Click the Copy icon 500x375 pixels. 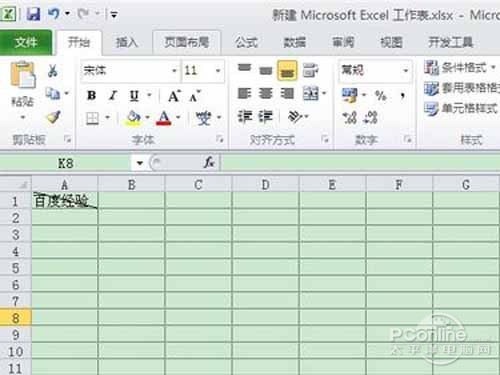tap(53, 93)
